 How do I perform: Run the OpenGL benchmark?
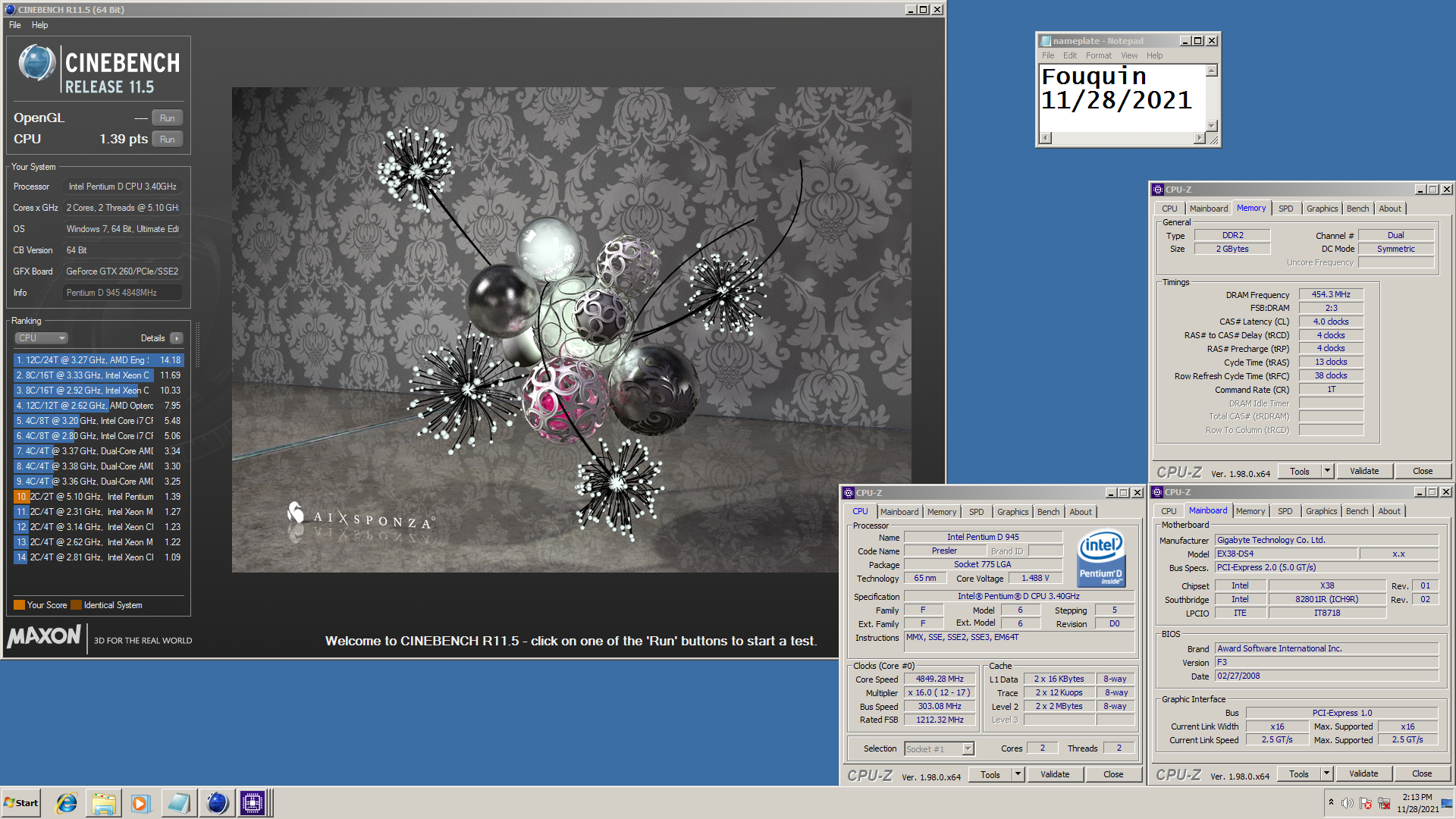click(167, 118)
